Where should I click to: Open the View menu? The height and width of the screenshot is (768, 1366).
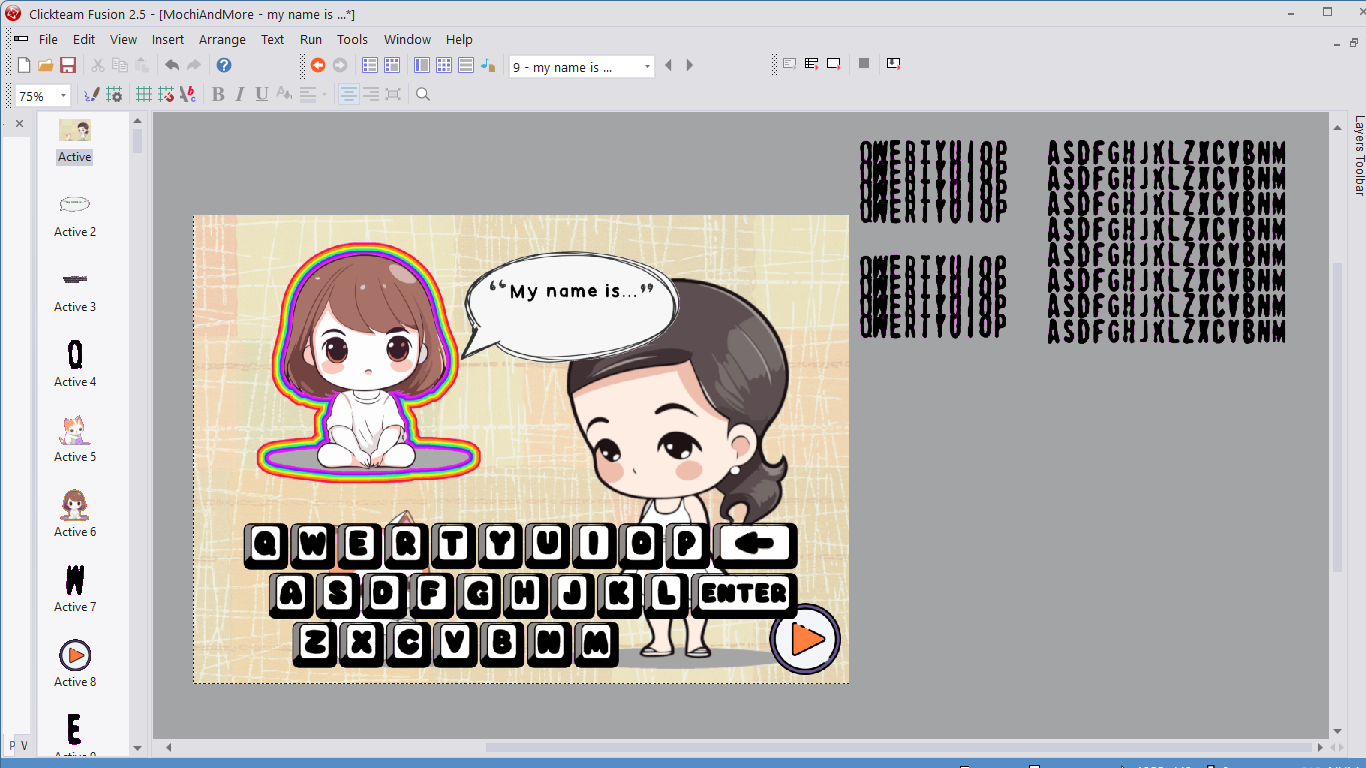pos(124,39)
